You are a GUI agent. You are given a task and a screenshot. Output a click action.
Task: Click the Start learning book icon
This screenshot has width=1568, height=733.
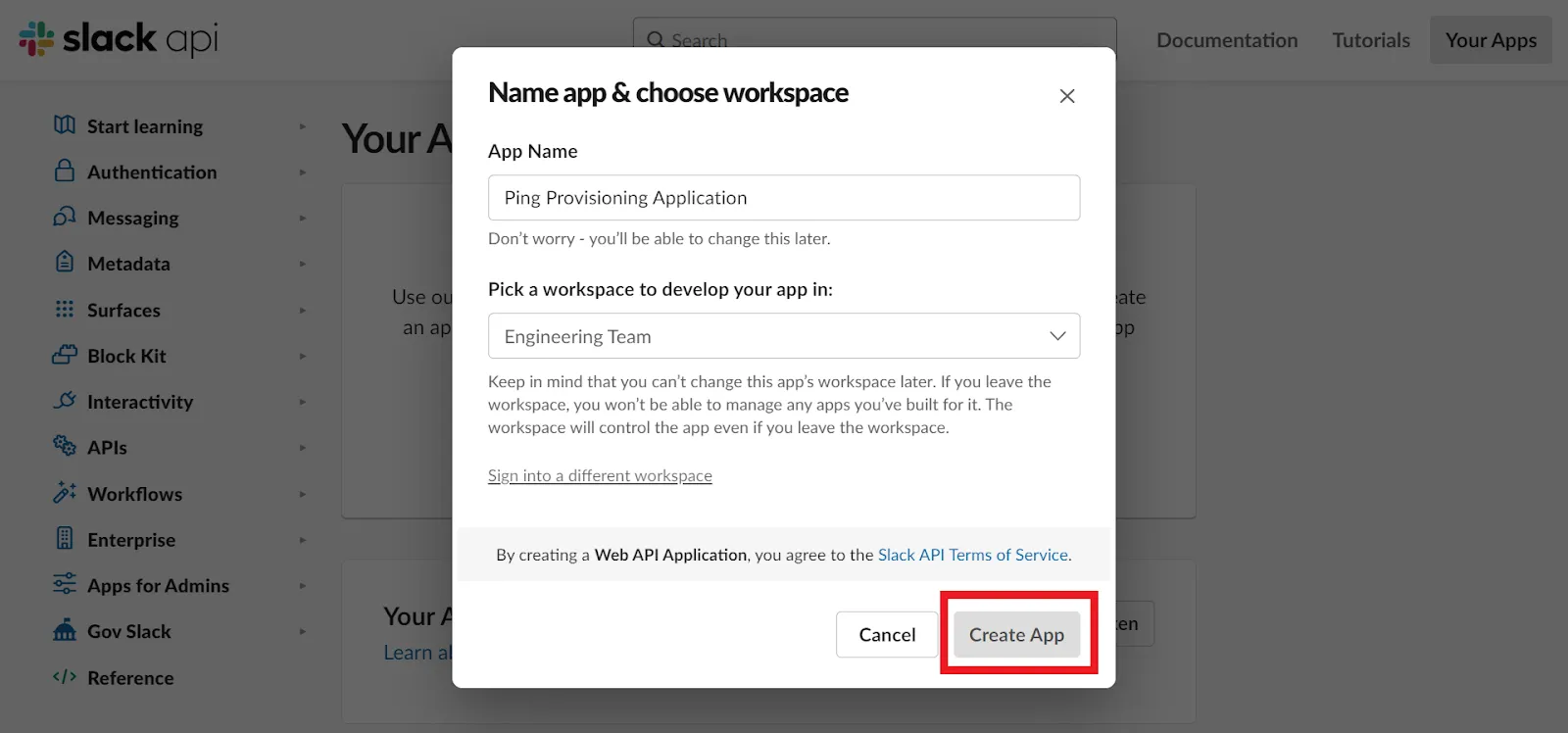point(65,124)
